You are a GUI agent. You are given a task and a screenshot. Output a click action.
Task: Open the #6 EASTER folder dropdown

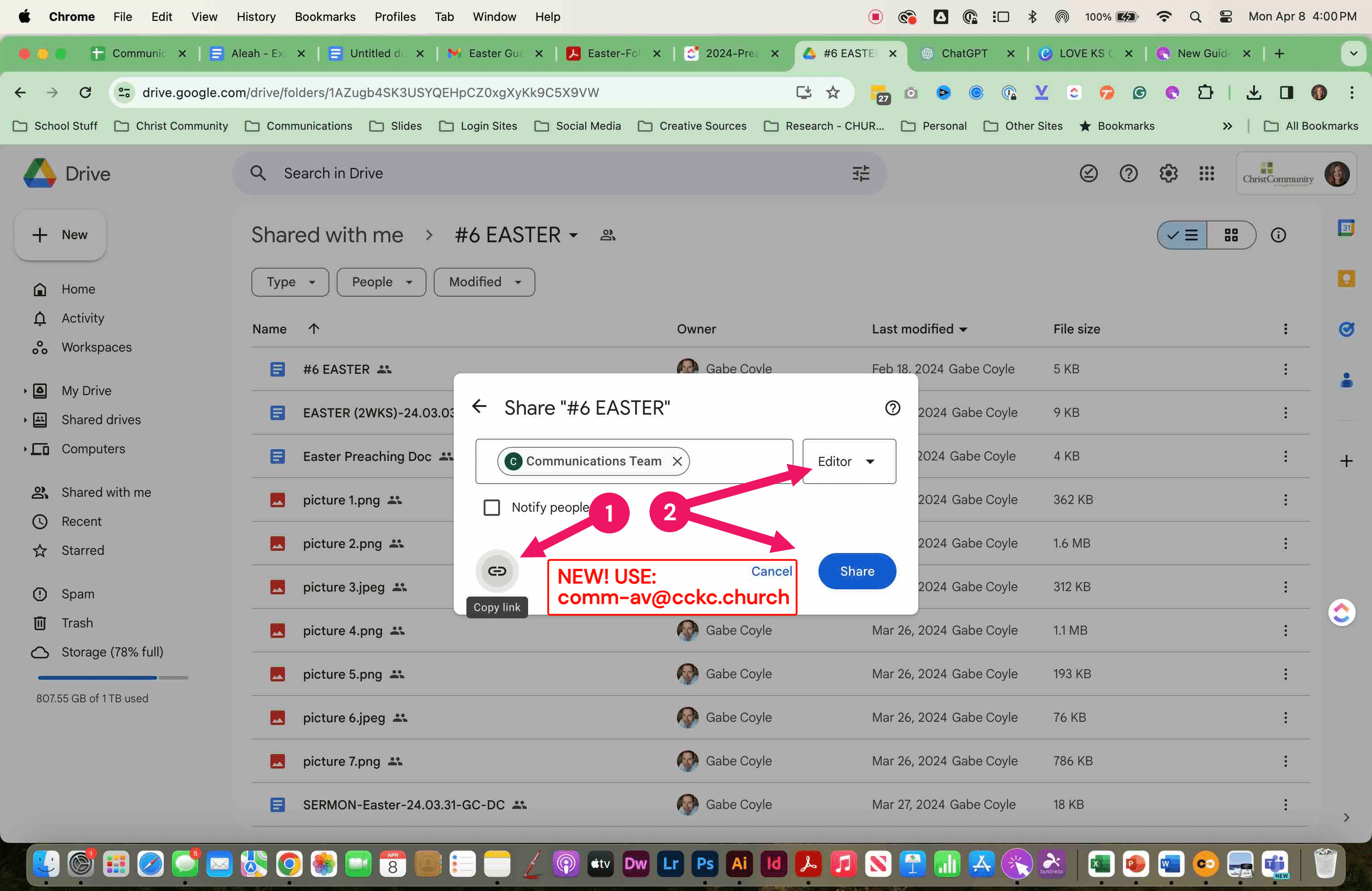tap(516, 235)
